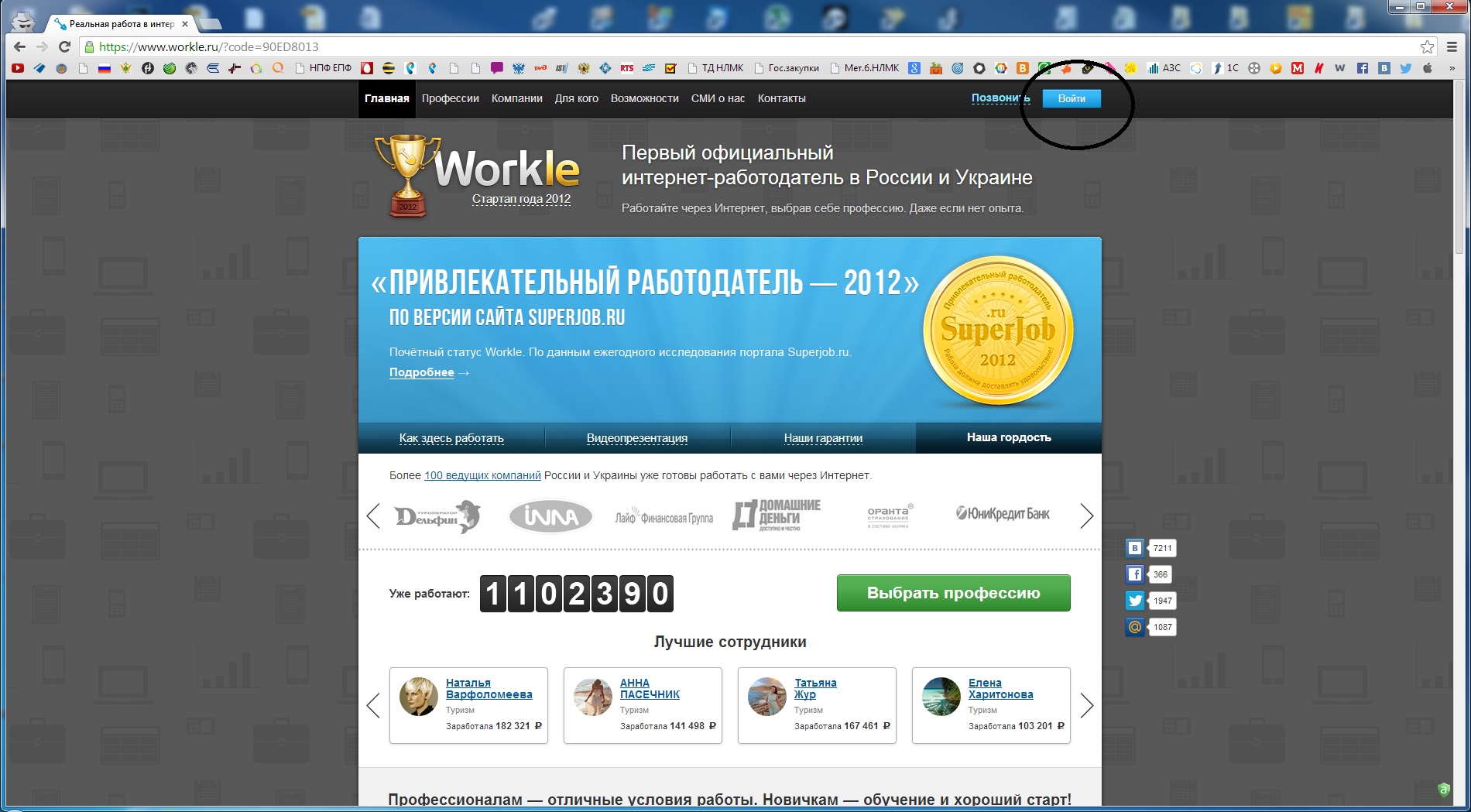Screen dimensions: 1471x812
Task: Open the АЗС bookmark
Action: tap(1164, 68)
